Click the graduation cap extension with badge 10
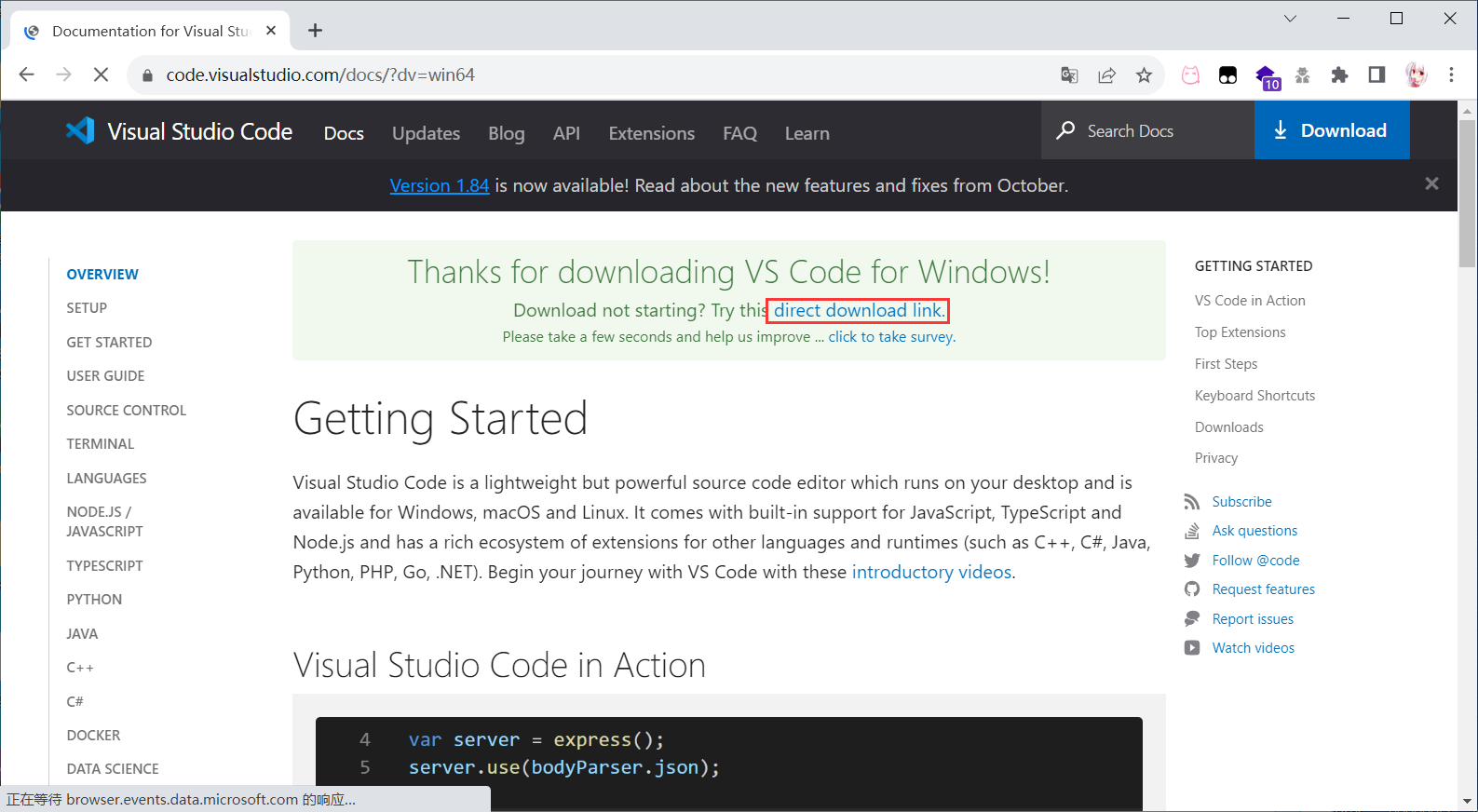 click(1267, 77)
